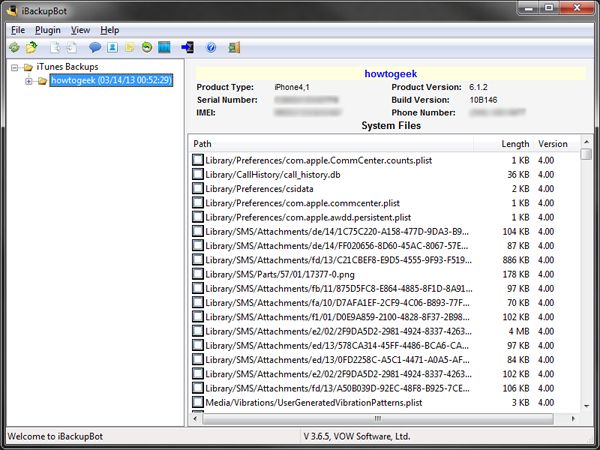Click the open backup folder toolbar icon
Viewport: 600px width, 450px height.
pos(32,47)
